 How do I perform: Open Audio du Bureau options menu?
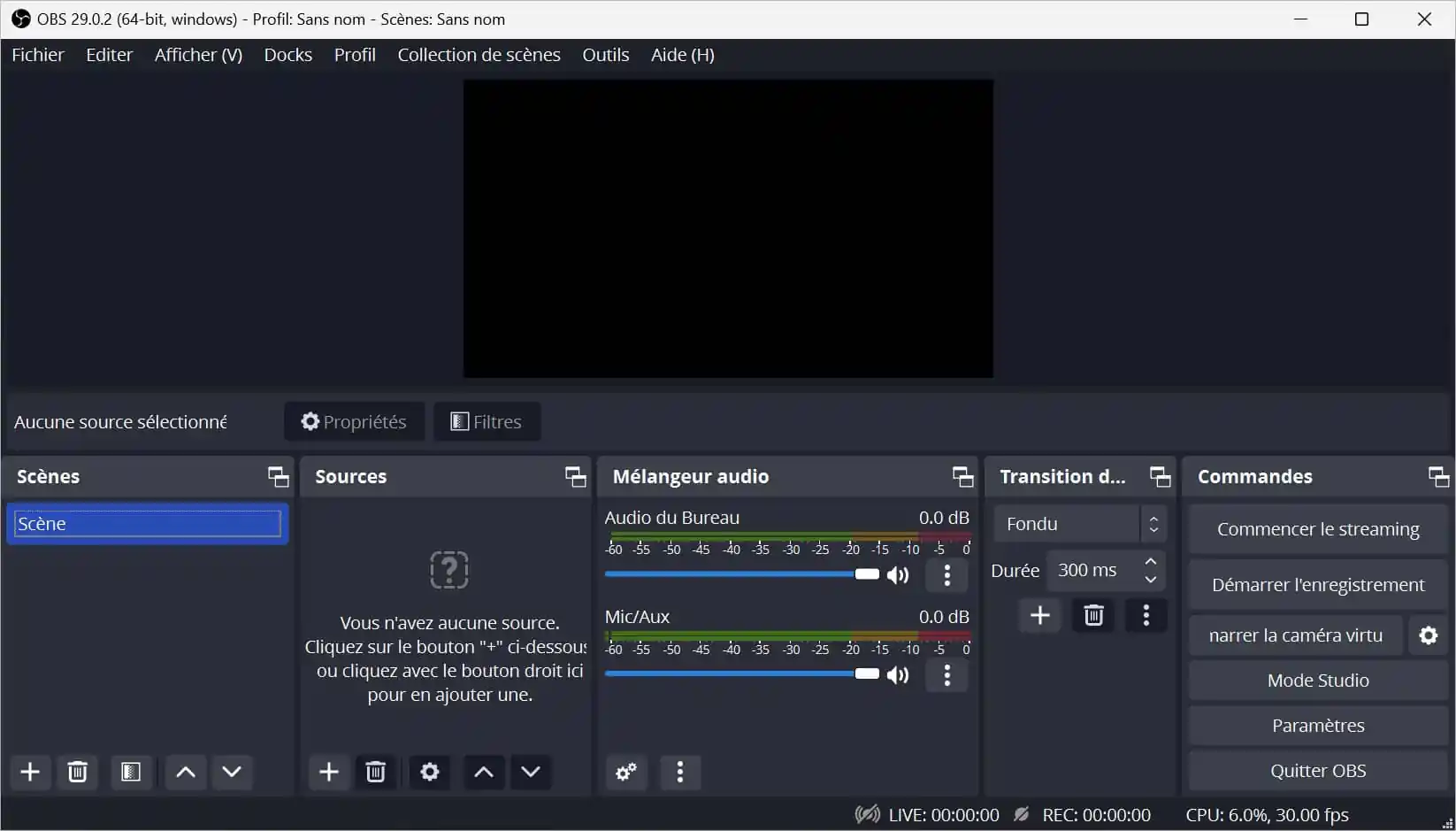947,575
